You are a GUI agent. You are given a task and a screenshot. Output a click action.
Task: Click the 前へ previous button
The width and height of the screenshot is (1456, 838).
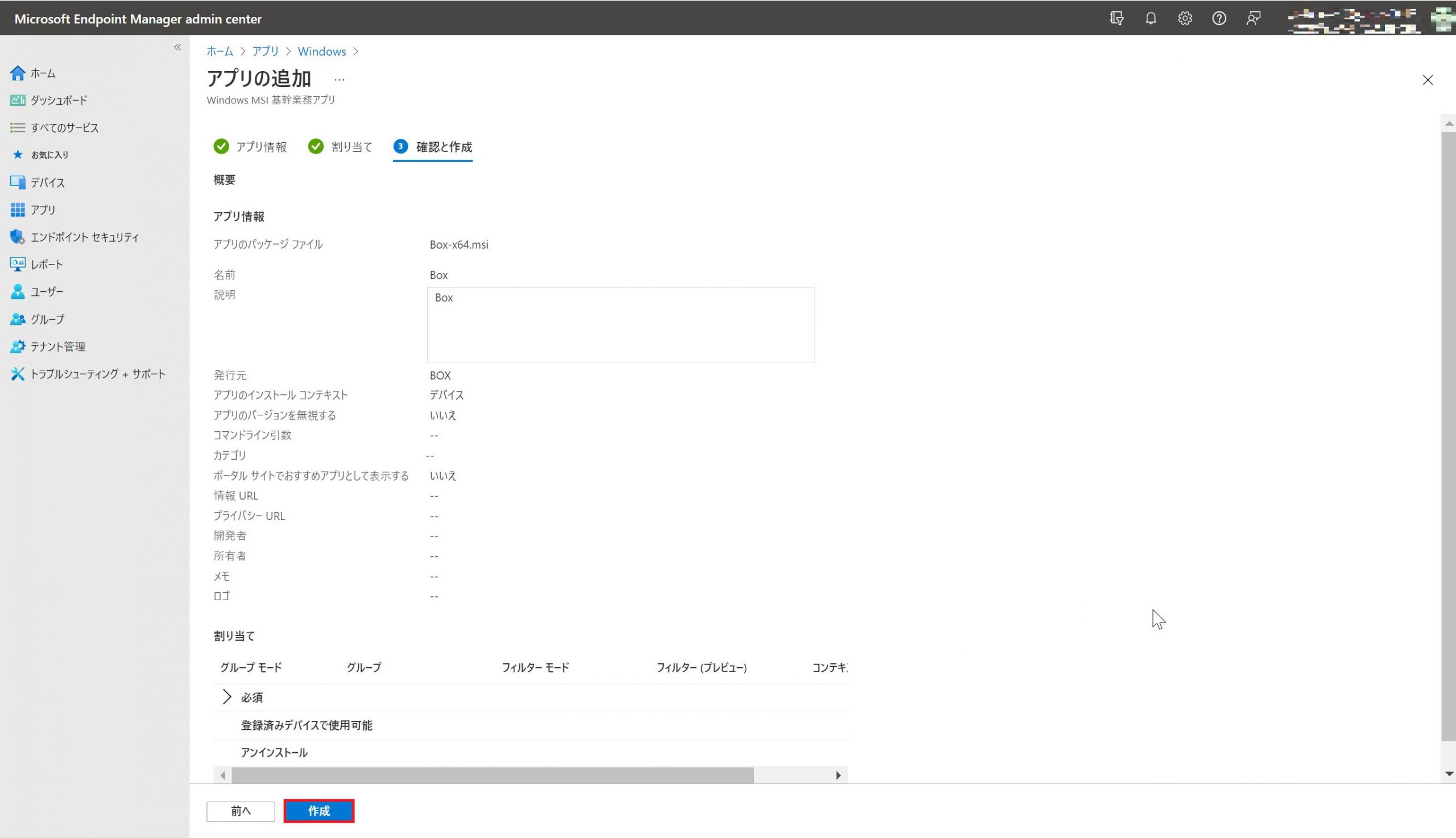coord(241,811)
